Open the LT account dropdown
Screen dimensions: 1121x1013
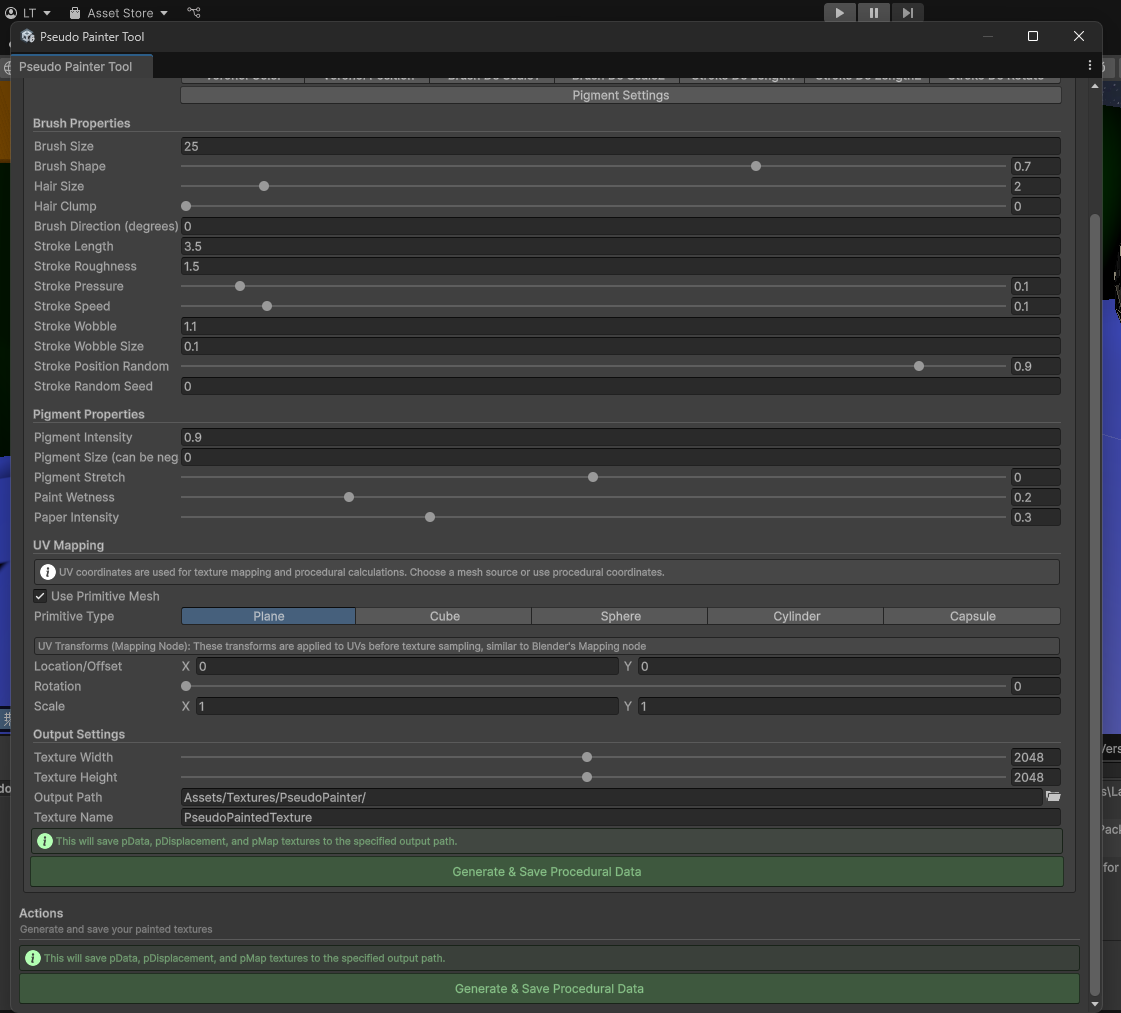pyautogui.click(x=28, y=13)
